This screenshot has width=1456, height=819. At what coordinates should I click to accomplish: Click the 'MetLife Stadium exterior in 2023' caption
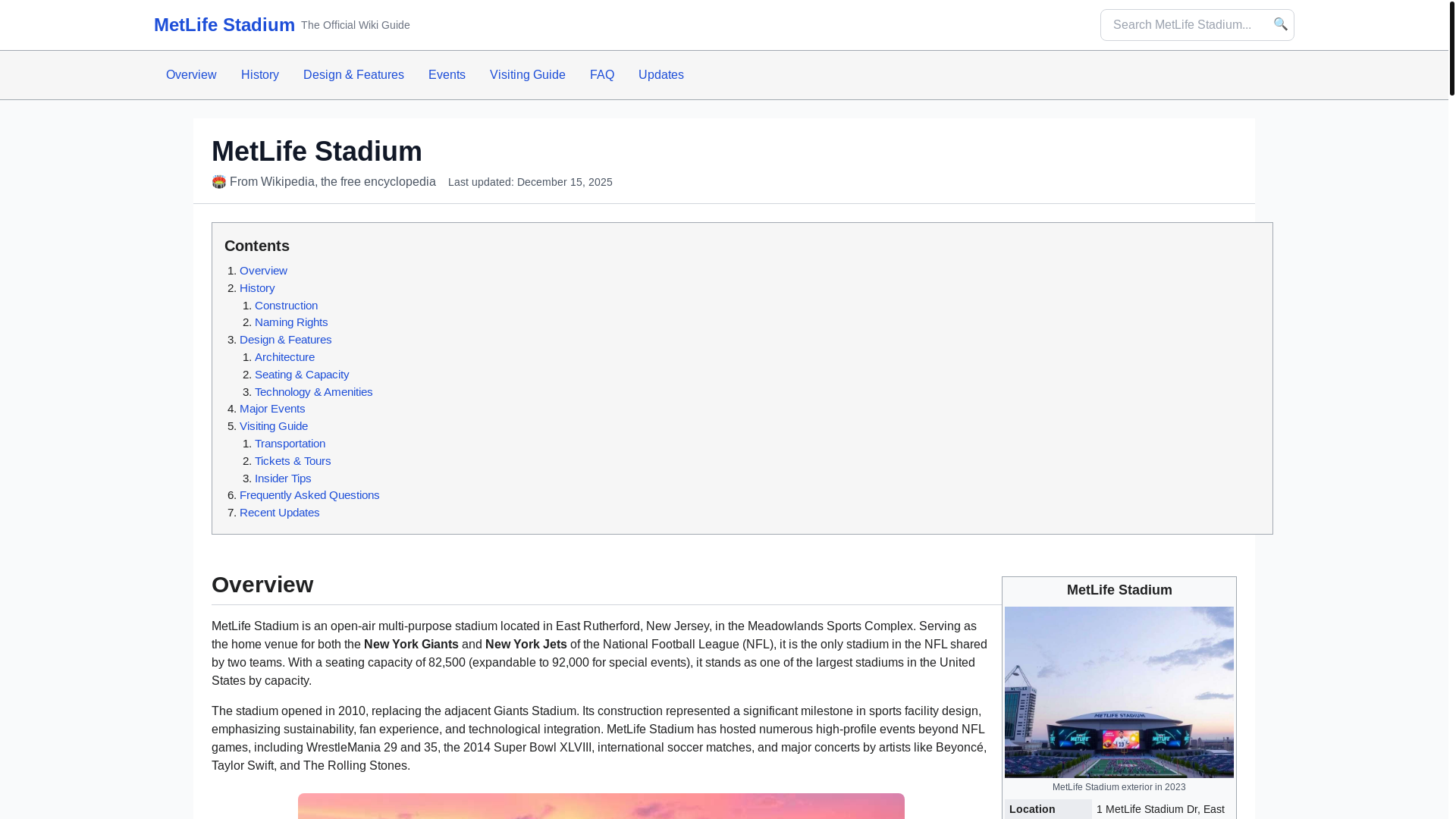[1119, 787]
